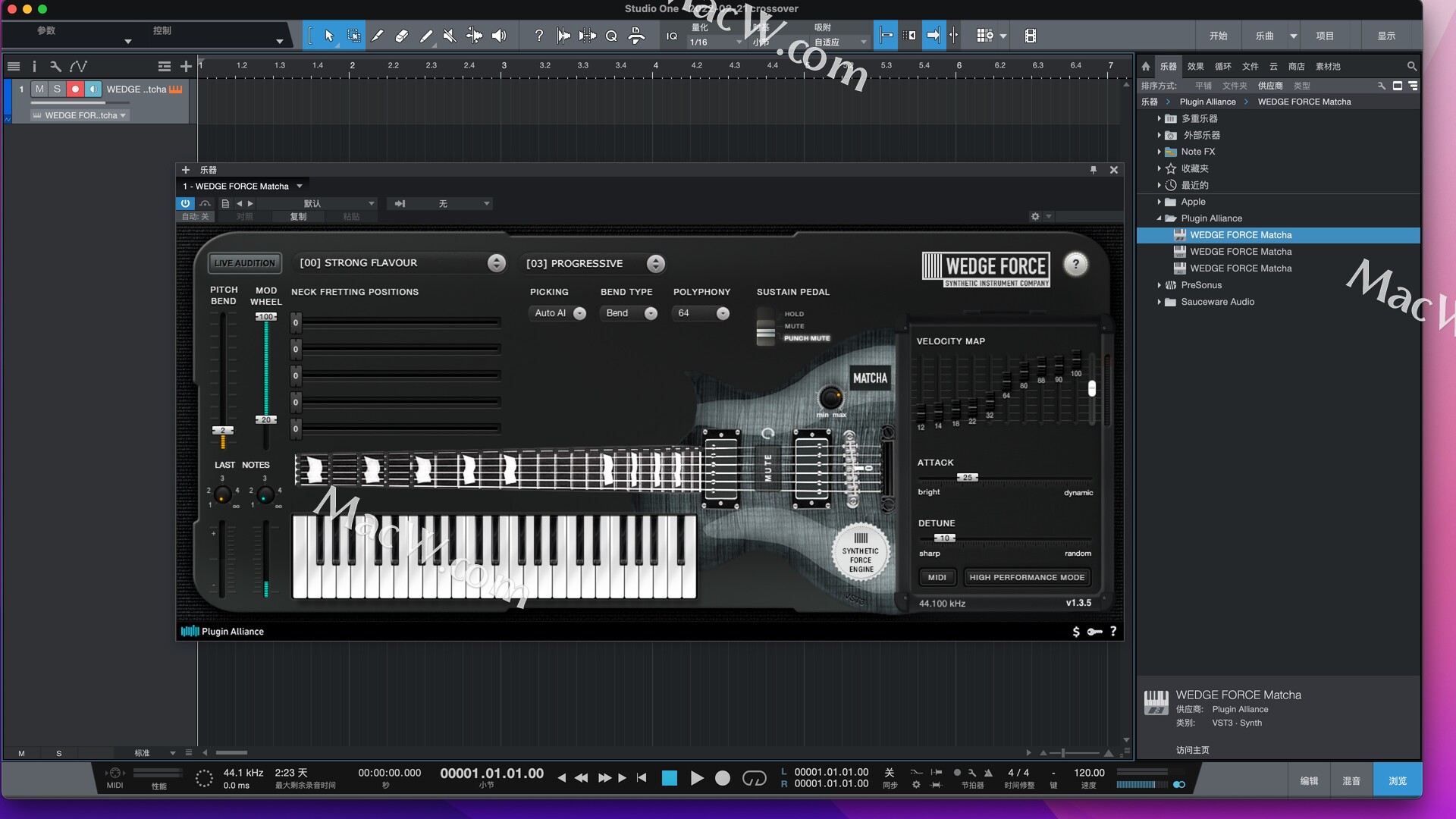Click the MUTE switch on guitar body

click(x=767, y=467)
